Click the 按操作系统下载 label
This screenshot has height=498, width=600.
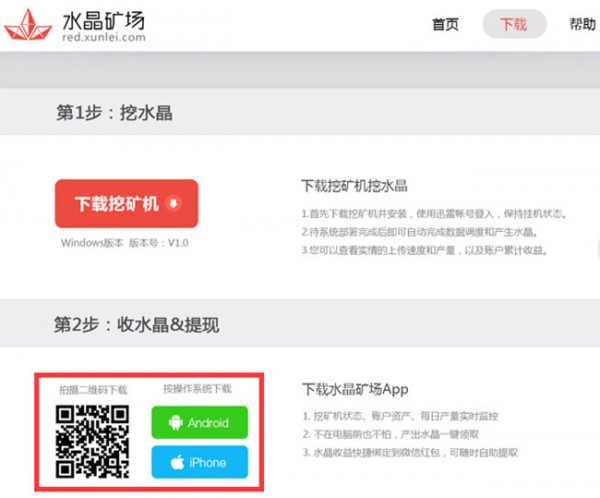197,389
